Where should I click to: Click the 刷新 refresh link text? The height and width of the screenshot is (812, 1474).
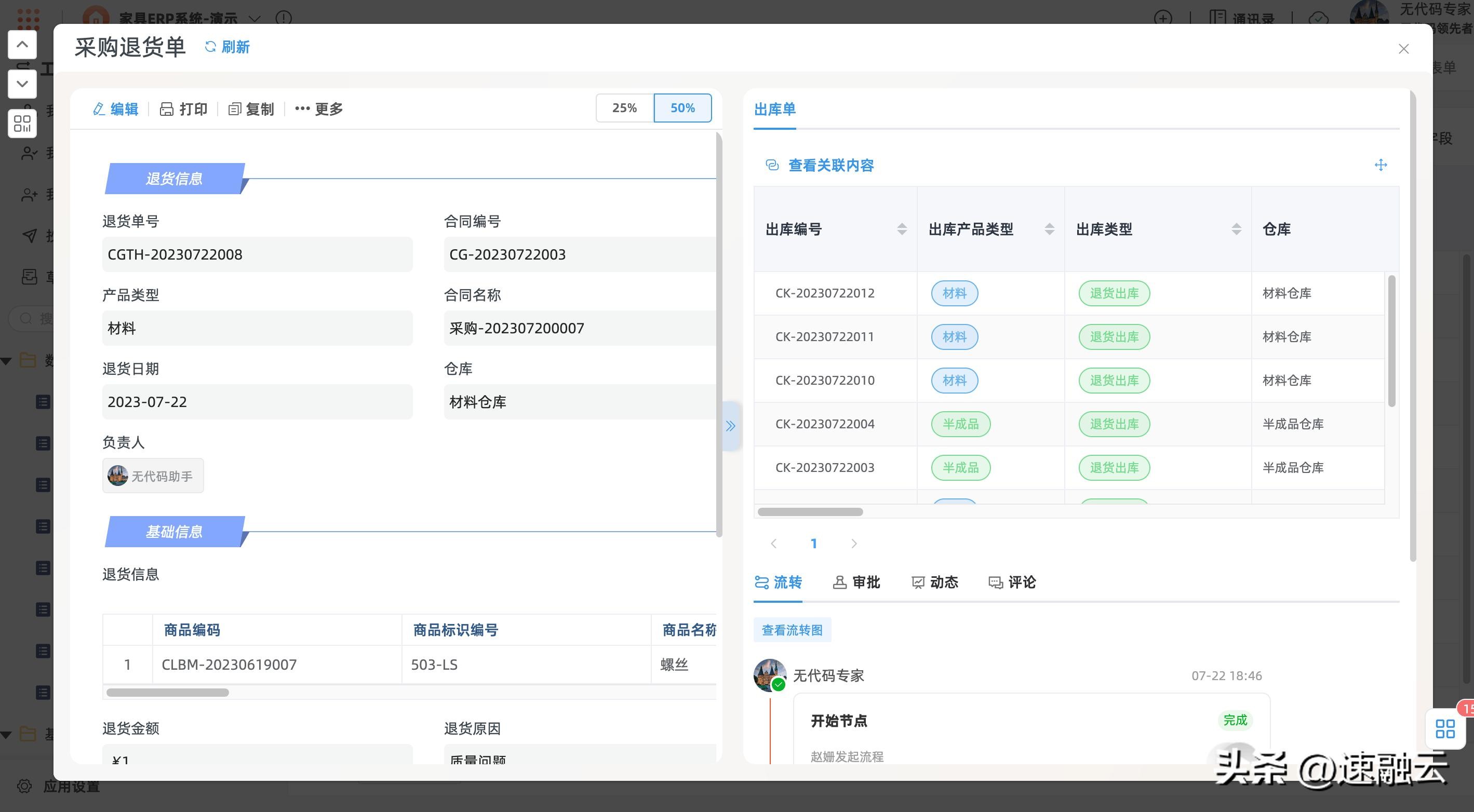(235, 47)
